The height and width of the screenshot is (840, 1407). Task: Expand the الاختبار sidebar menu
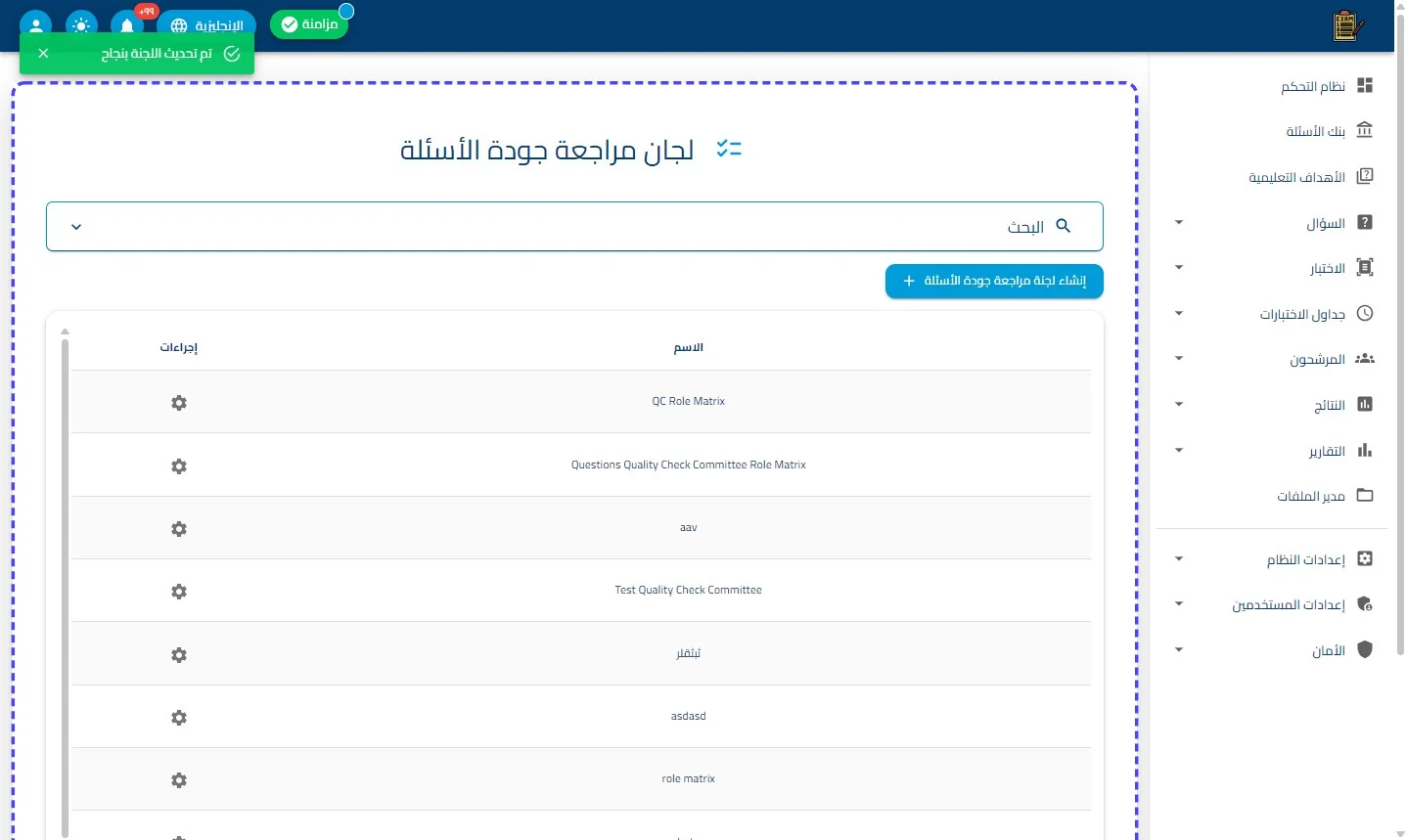click(x=1179, y=268)
